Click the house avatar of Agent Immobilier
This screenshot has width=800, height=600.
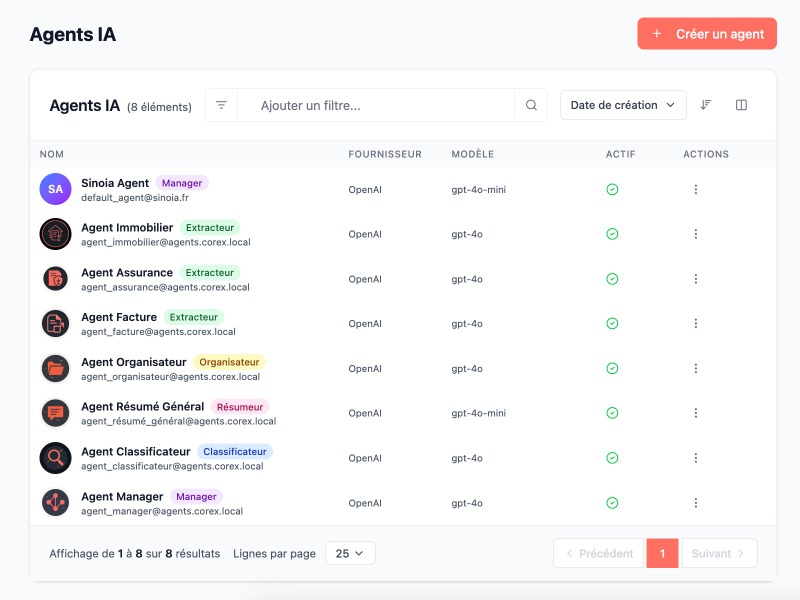[x=55, y=234]
